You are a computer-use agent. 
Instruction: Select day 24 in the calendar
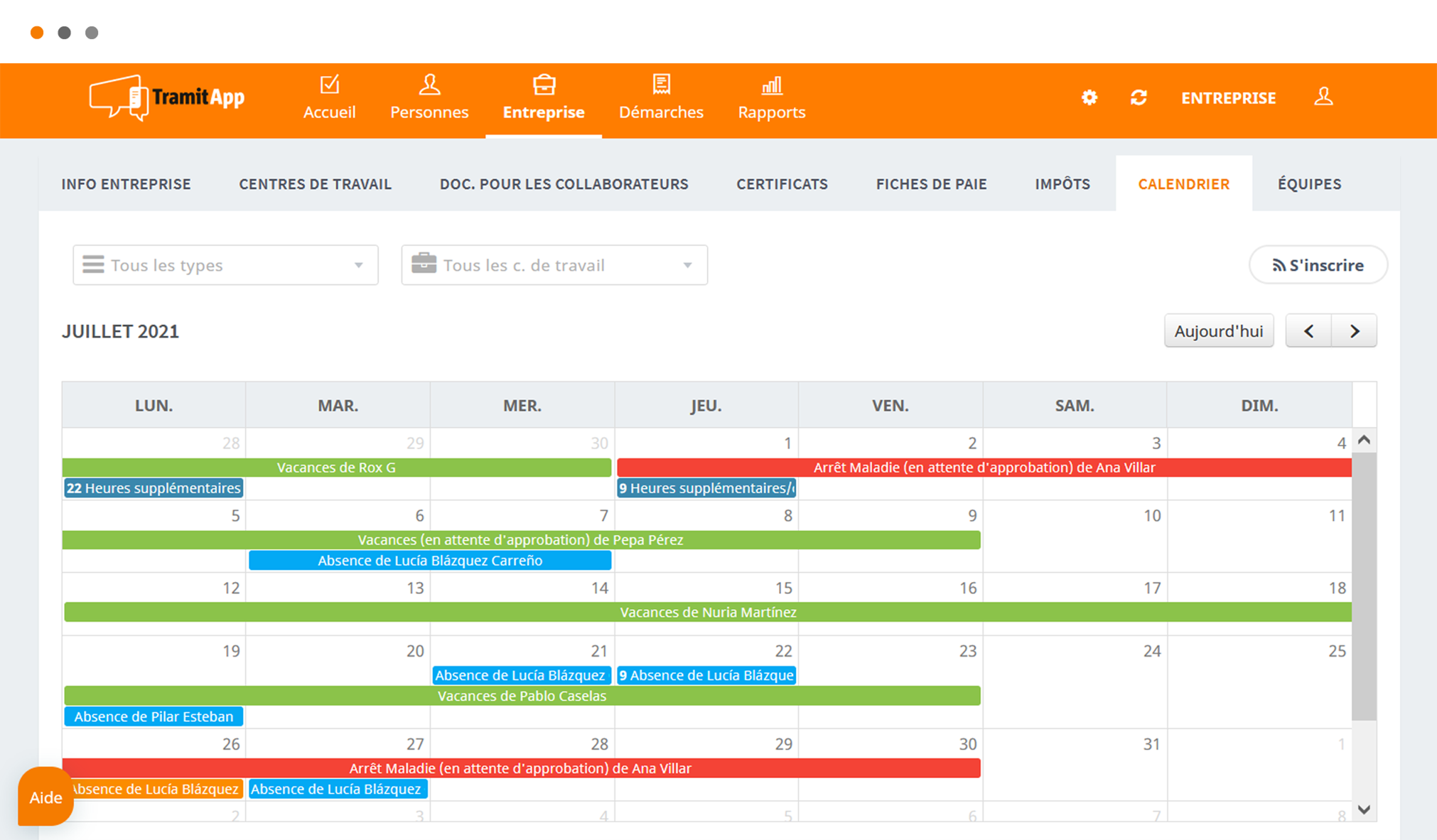pos(1151,651)
